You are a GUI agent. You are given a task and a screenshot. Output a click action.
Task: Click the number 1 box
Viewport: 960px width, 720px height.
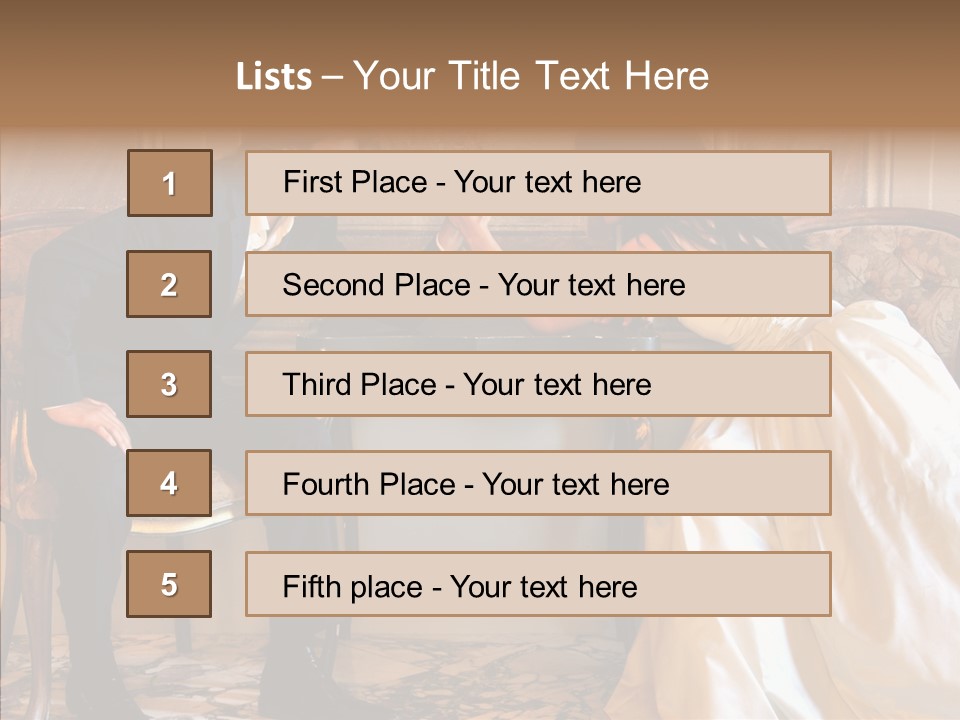coord(170,183)
